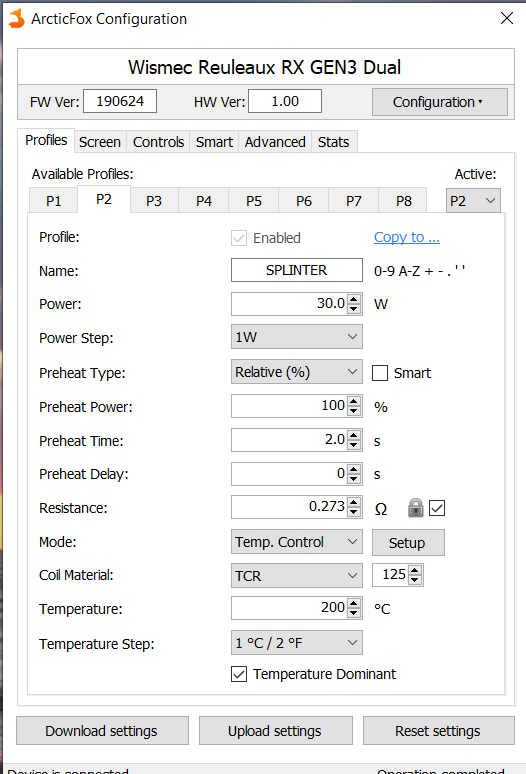526x774 pixels.
Task: Click the Resistance value field
Action: click(289, 506)
